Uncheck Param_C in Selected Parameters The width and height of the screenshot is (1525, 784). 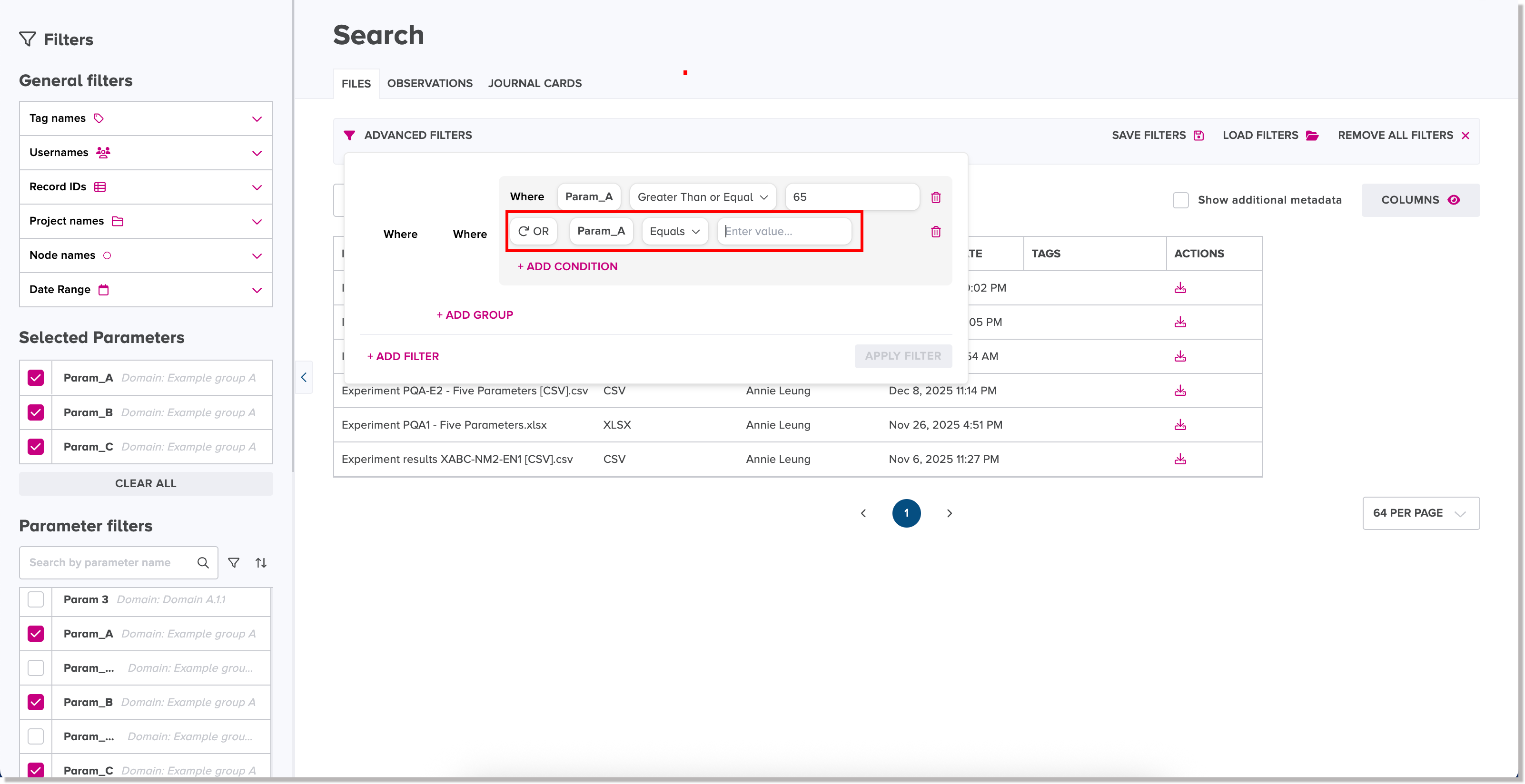tap(36, 446)
